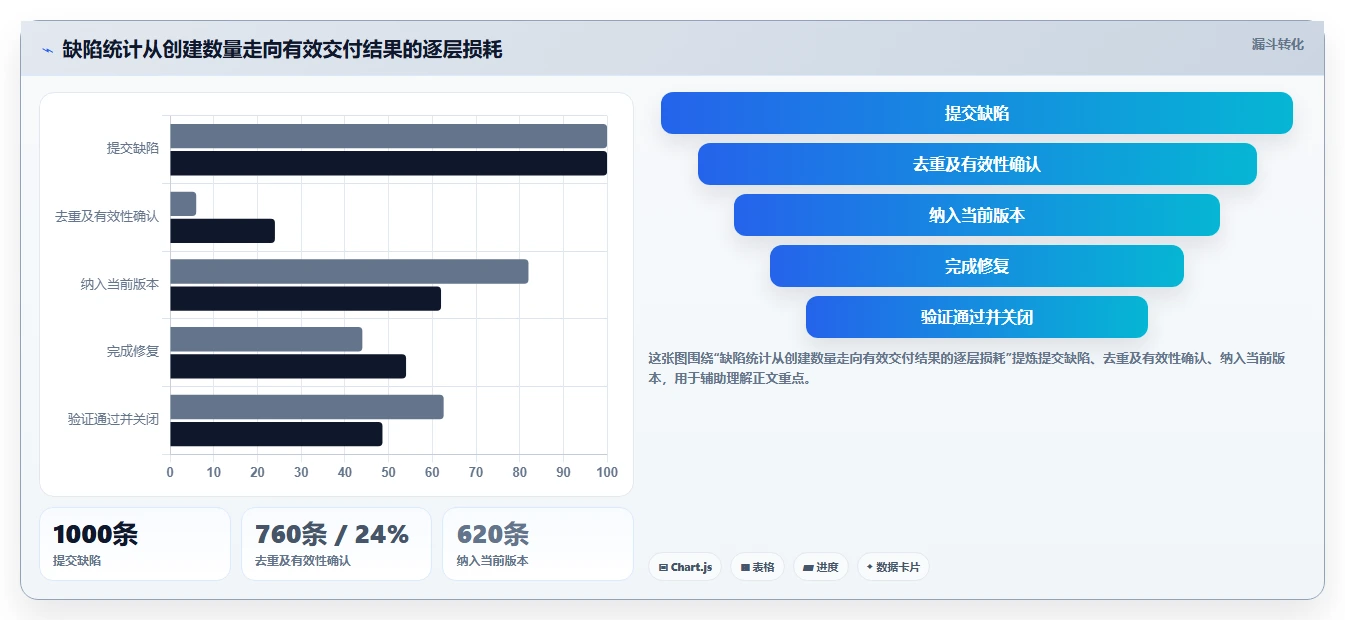Screen dimensions: 1345x620
Task: Select the 完成修复 funnel stage bar
Action: (976, 266)
